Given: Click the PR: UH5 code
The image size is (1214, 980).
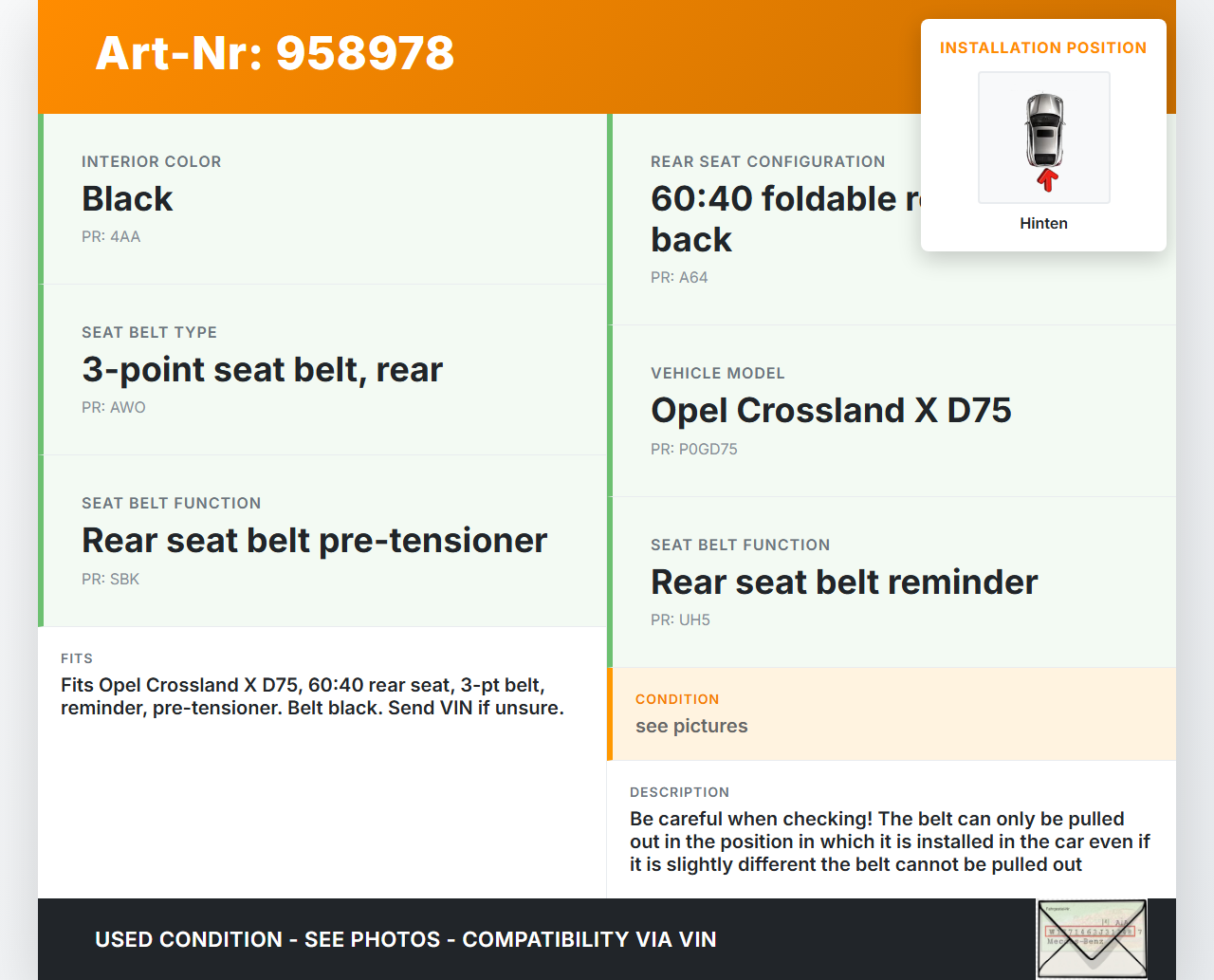Looking at the screenshot, I should (x=680, y=620).
